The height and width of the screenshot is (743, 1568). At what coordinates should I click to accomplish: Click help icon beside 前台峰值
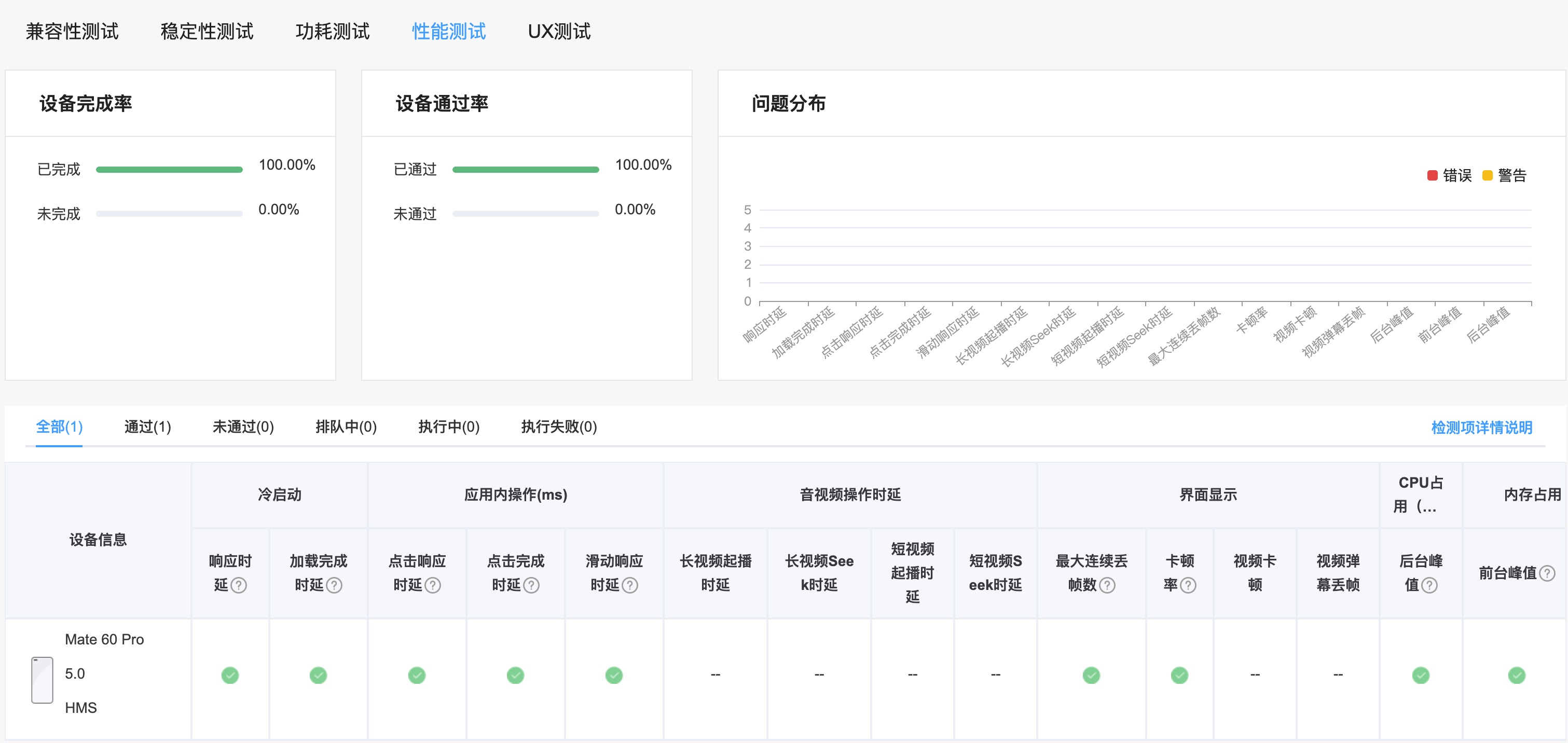[1547, 573]
